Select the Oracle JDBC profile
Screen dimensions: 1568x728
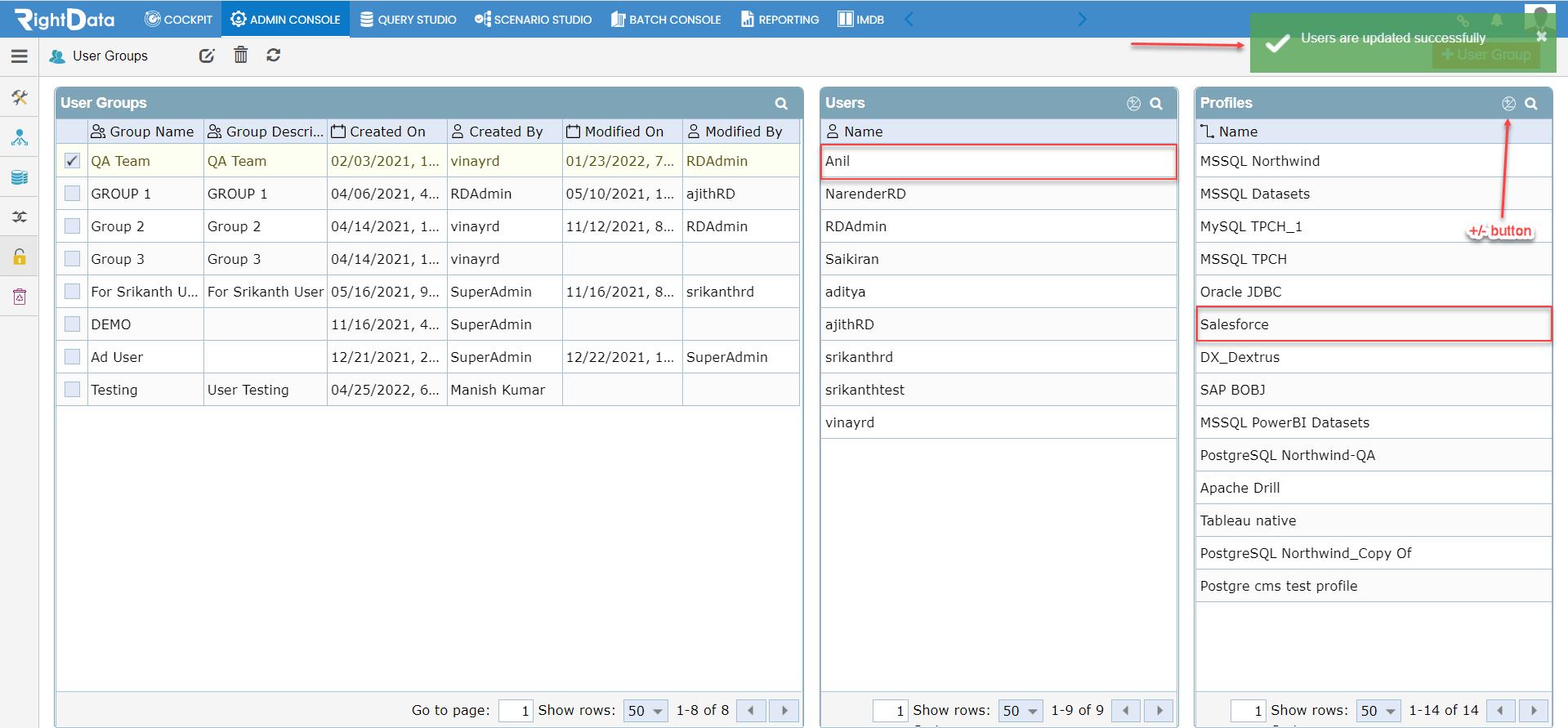coord(1374,292)
